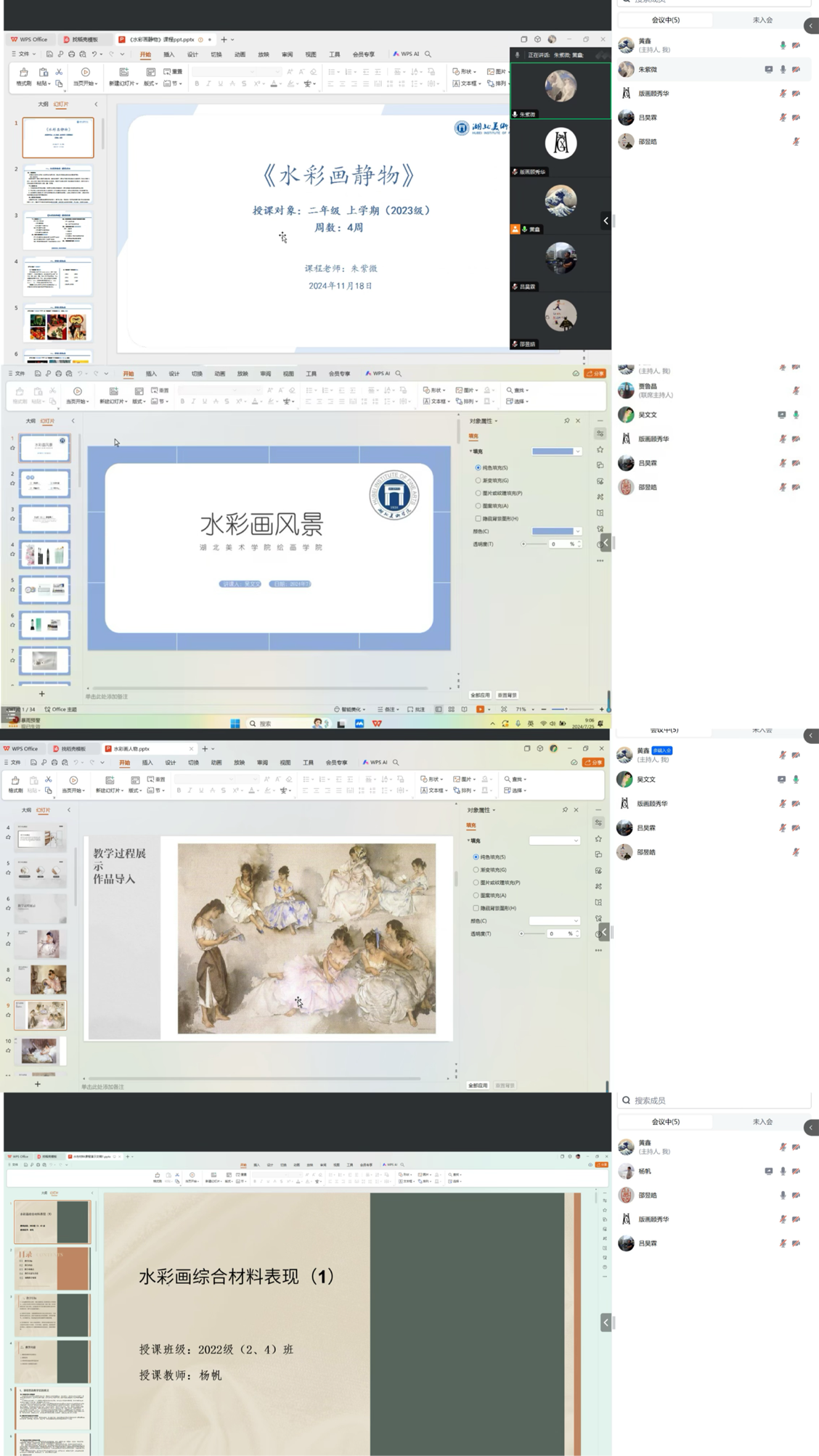Screen dimensions: 819x1456
Task: Click 新建幻灯片 icon in 水彩画人物 window
Action: [110, 780]
